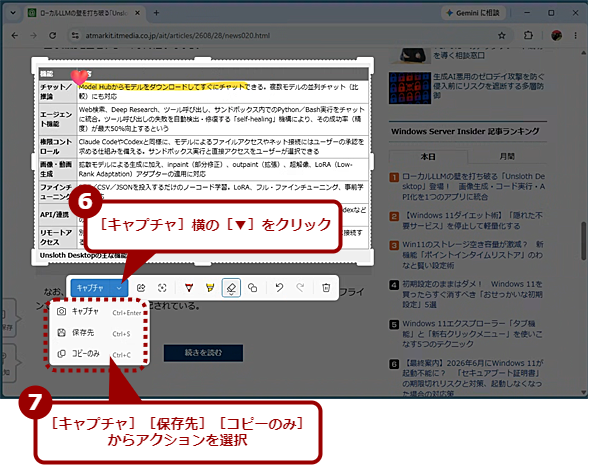This screenshot has height=465, width=589.
Task: Redo the annotation
Action: coord(300,288)
